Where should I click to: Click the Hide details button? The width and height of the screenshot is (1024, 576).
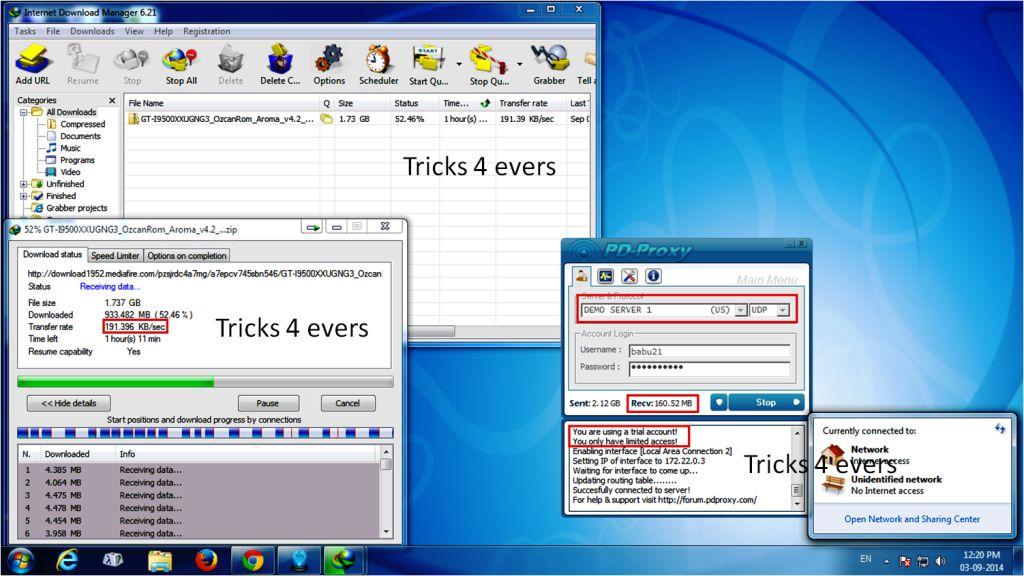tap(69, 403)
